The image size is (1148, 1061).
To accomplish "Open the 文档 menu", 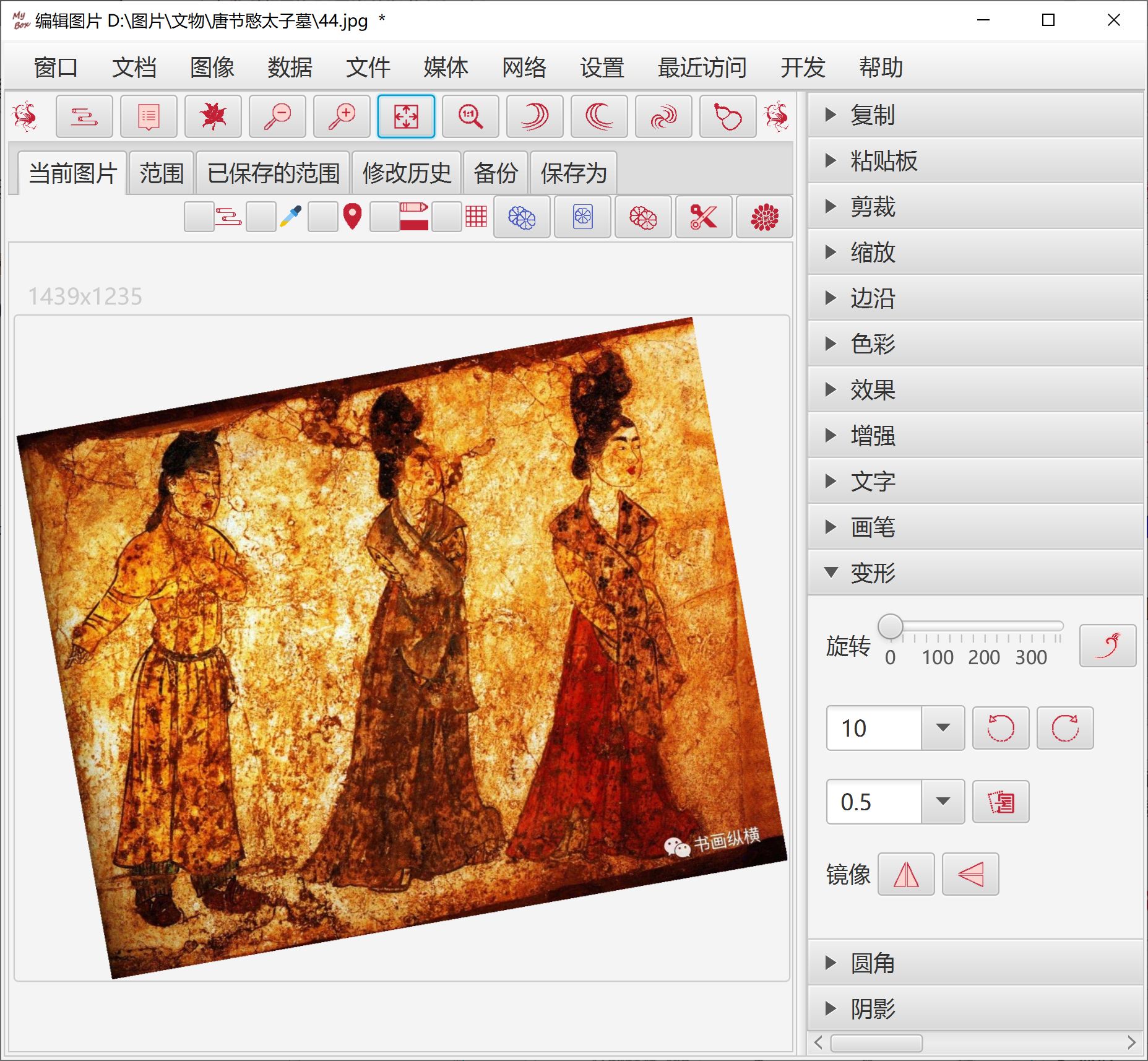I will click(x=134, y=67).
